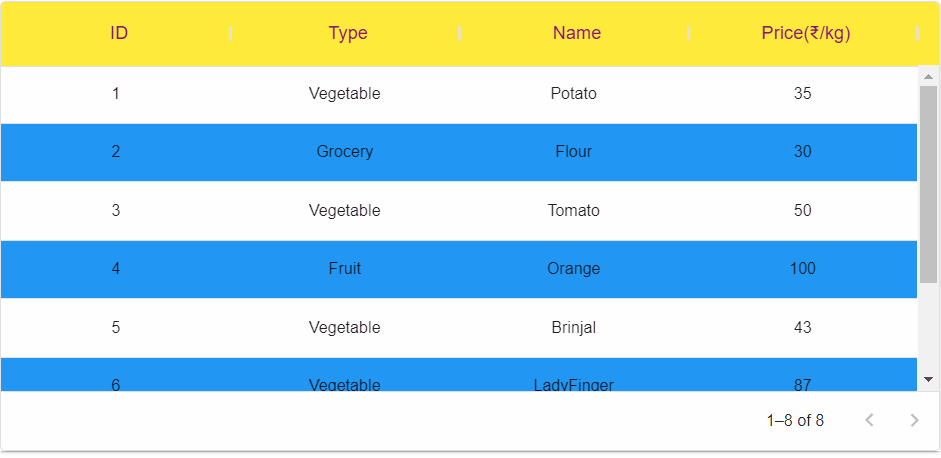Click the scrollbar down arrow
The height and width of the screenshot is (458, 941).
click(928, 379)
